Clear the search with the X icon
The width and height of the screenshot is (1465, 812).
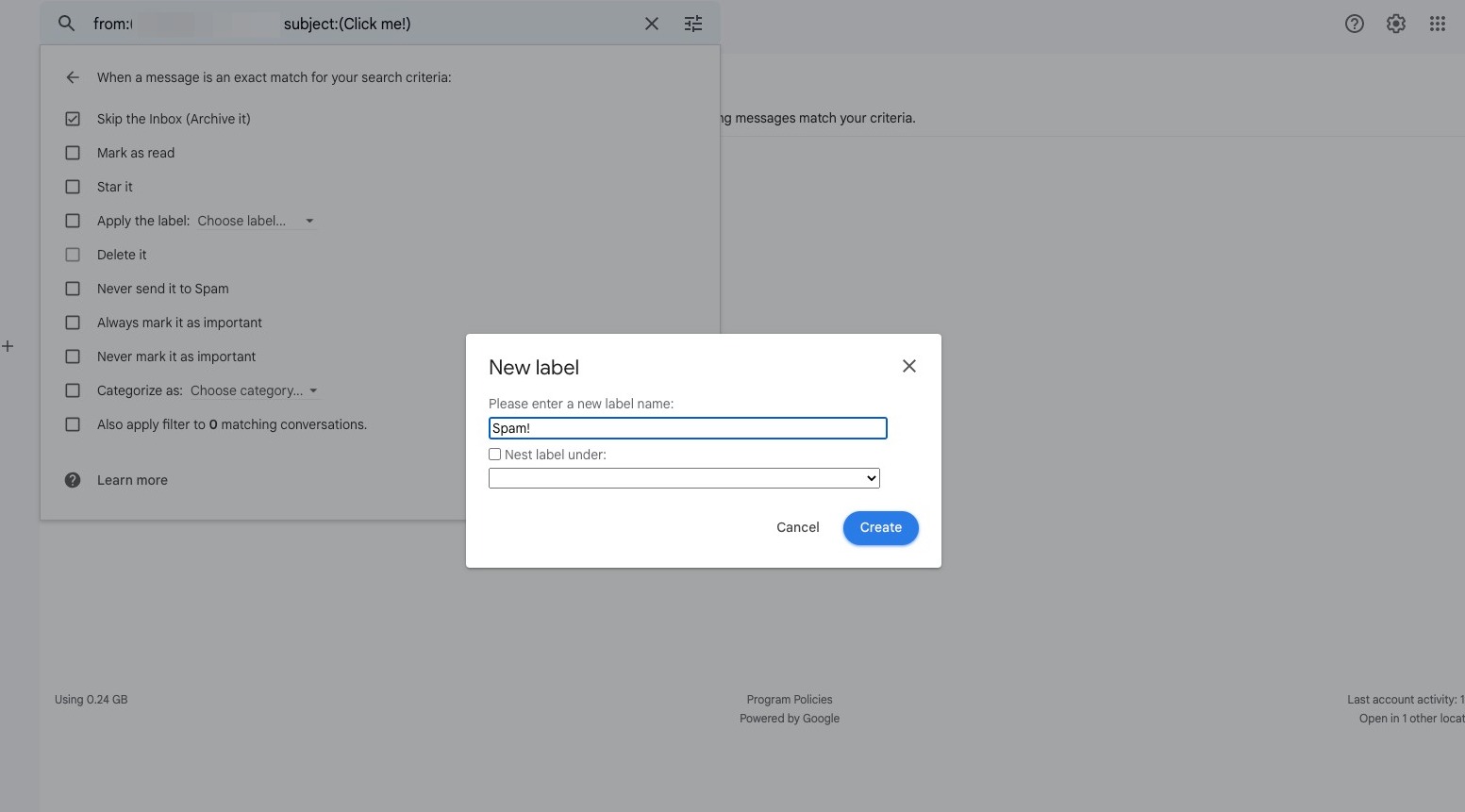tap(651, 24)
